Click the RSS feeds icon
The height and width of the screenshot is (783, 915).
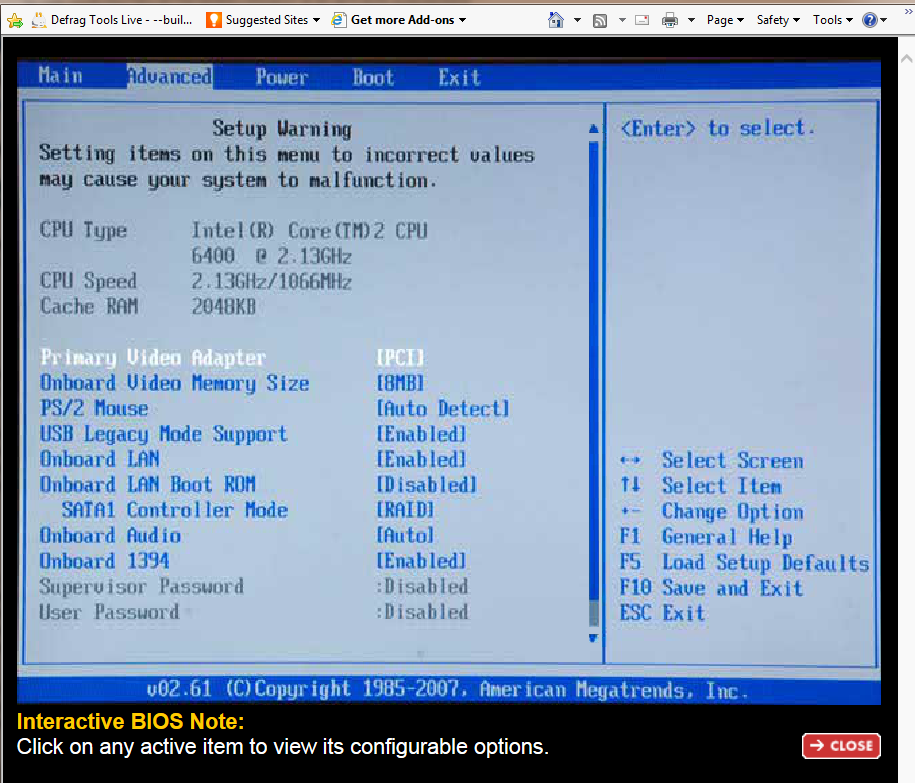tap(600, 19)
